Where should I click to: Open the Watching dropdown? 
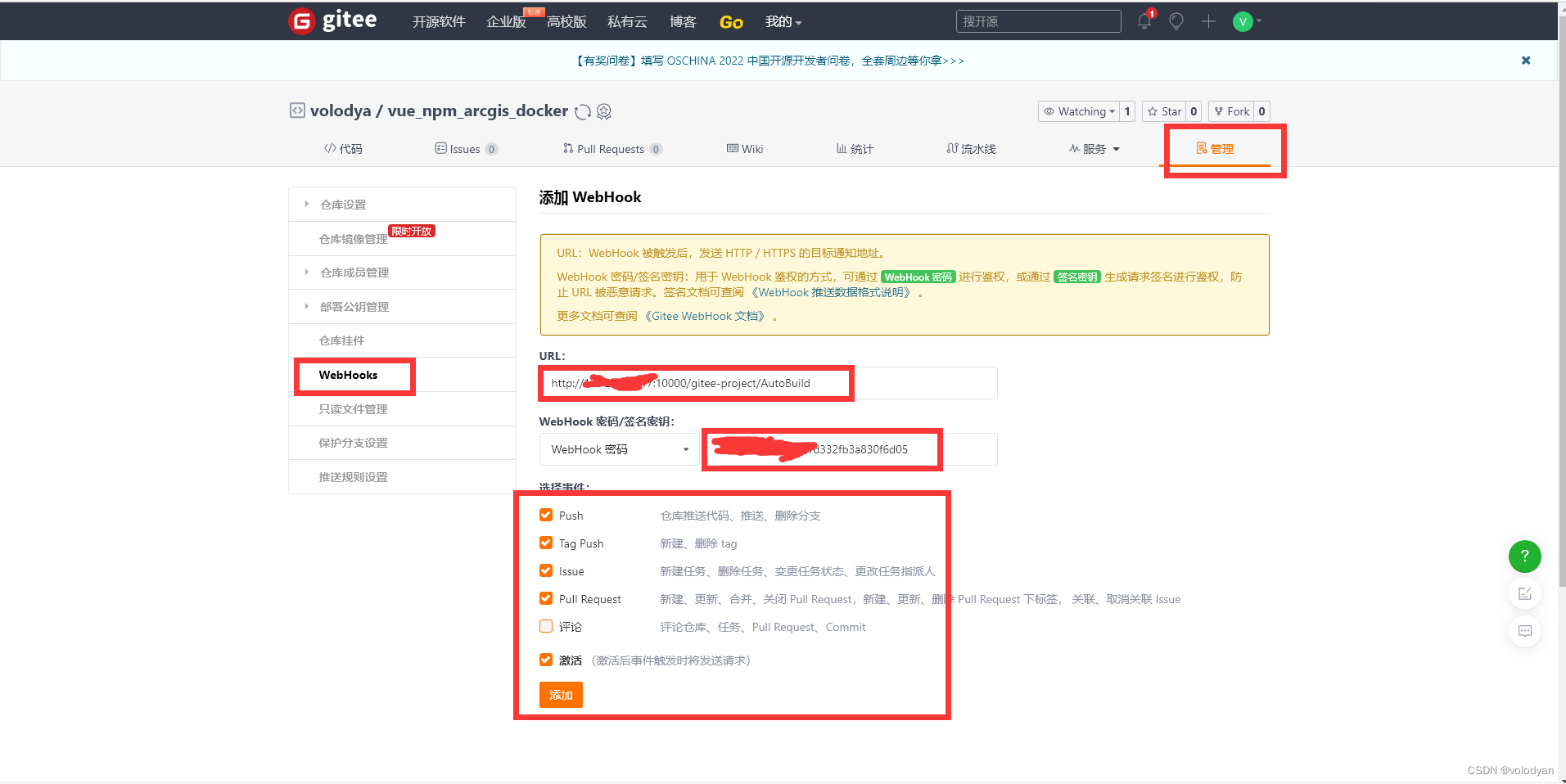[1081, 111]
